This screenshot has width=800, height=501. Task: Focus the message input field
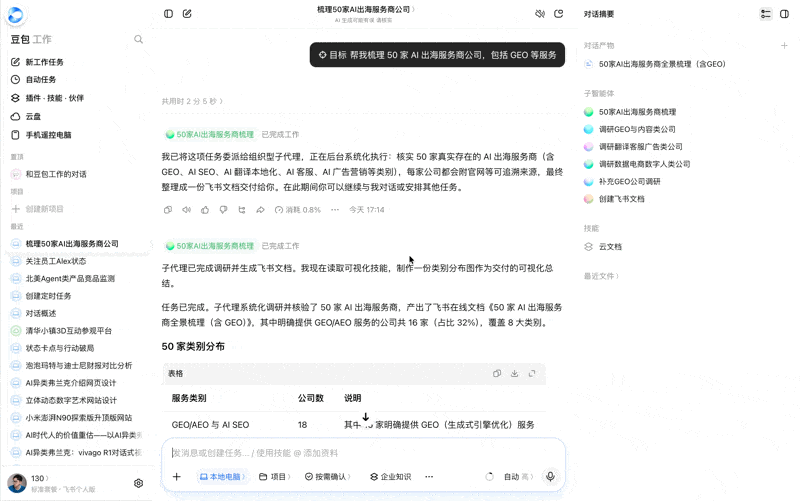363,453
